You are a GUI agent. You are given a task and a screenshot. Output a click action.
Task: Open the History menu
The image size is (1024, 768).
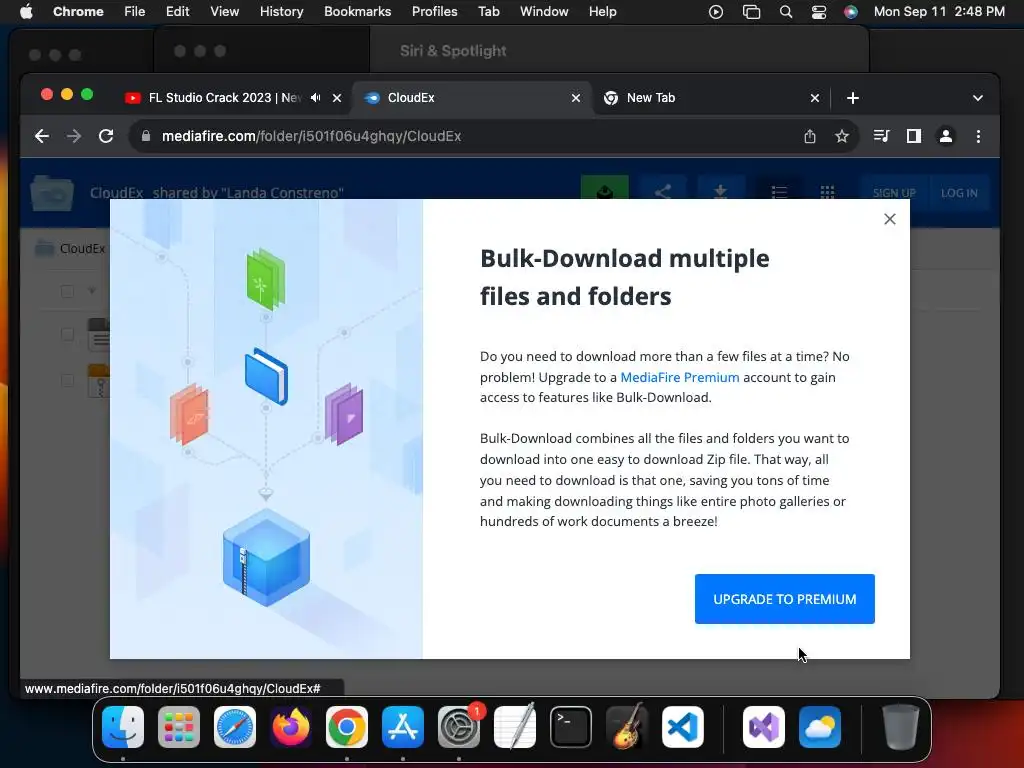point(281,12)
